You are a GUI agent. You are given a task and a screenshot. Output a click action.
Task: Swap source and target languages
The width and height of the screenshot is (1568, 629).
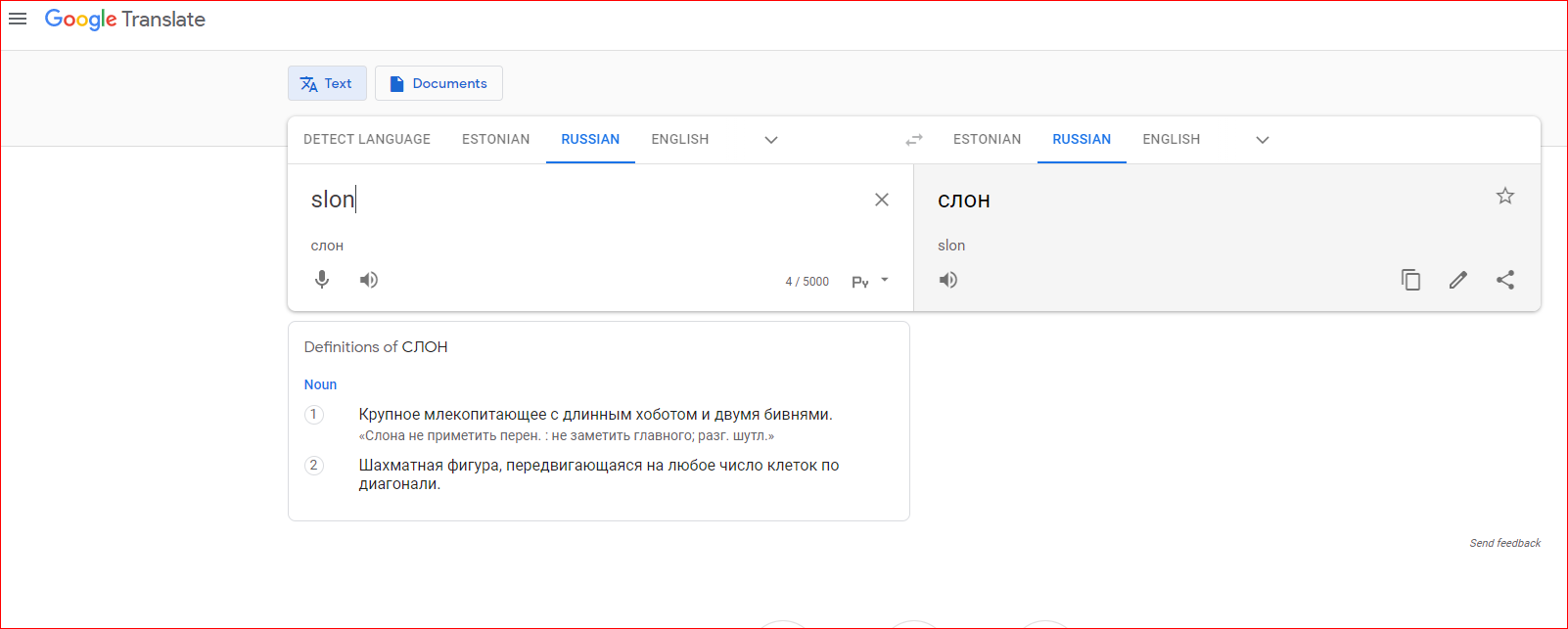pyautogui.click(x=914, y=140)
